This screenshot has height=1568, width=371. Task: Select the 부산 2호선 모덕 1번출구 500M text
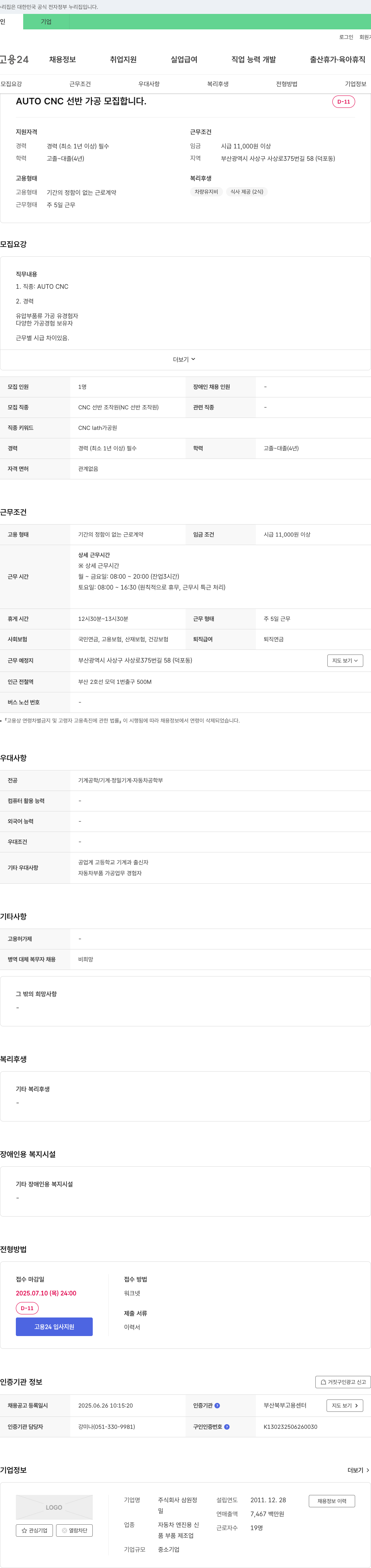click(x=115, y=682)
